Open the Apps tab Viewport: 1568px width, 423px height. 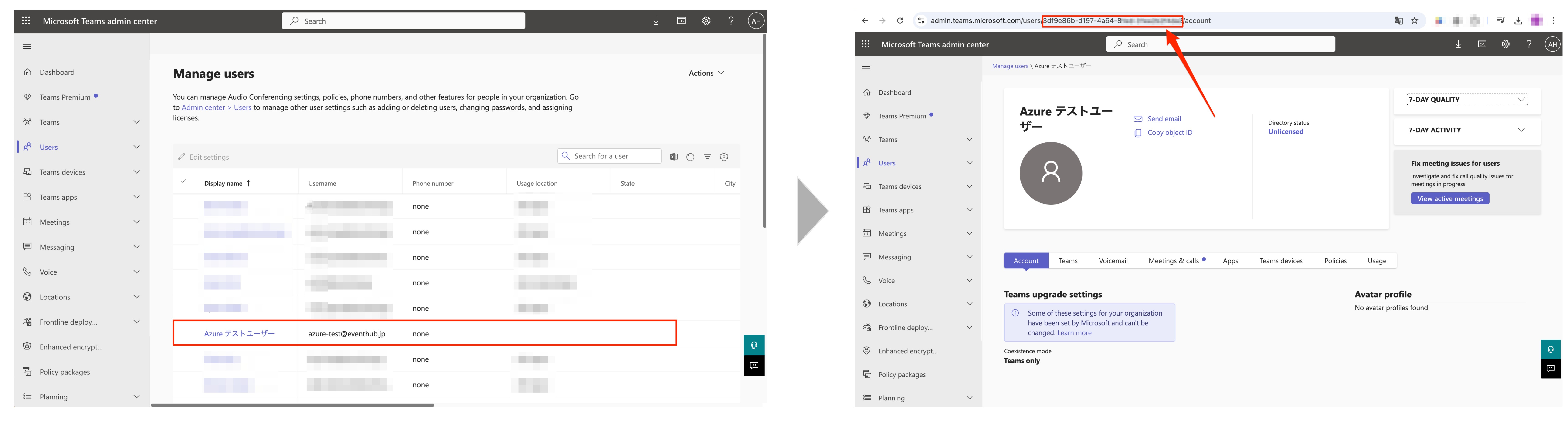(x=1230, y=261)
